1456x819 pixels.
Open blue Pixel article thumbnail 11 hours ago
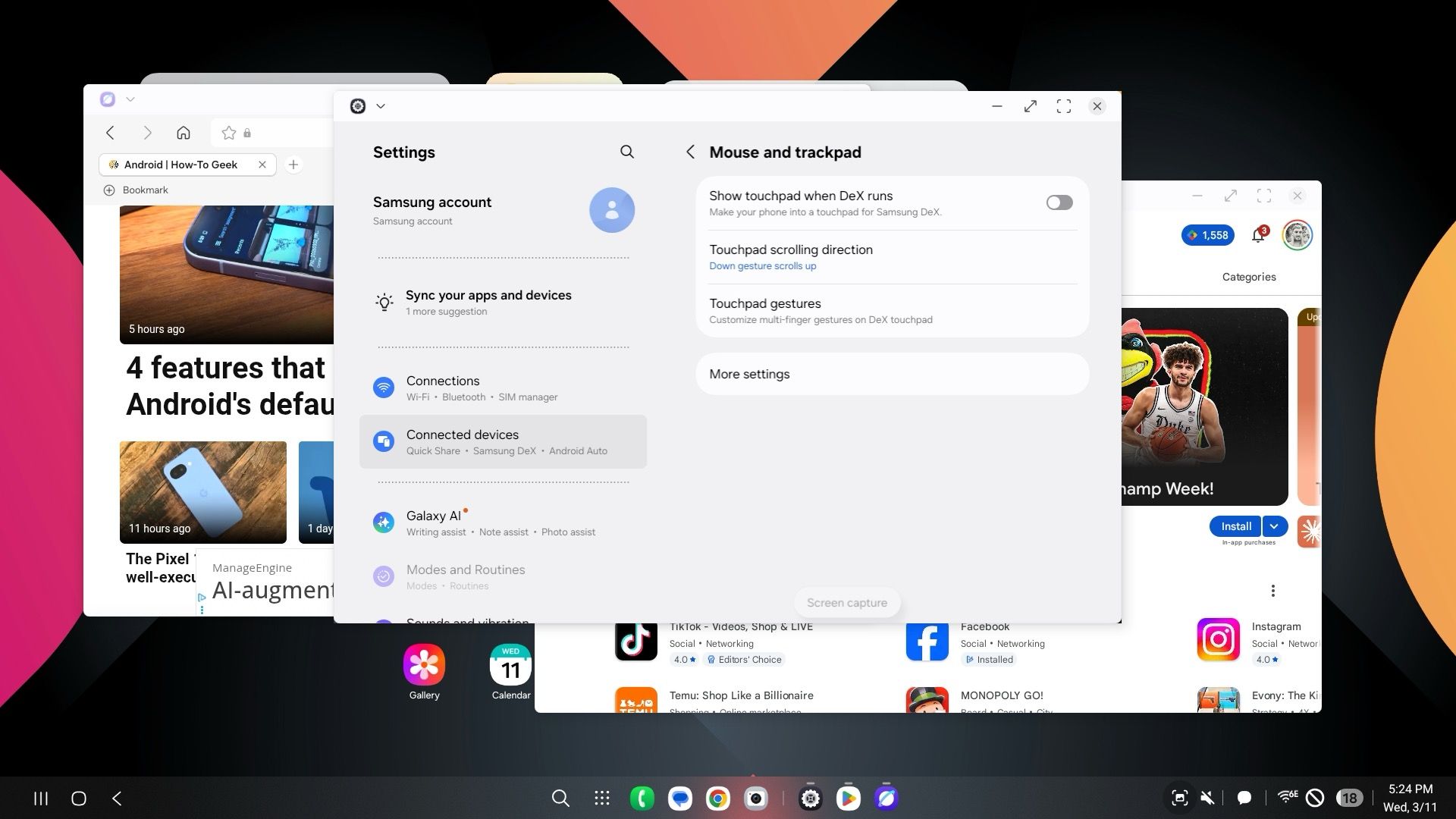[x=203, y=492]
